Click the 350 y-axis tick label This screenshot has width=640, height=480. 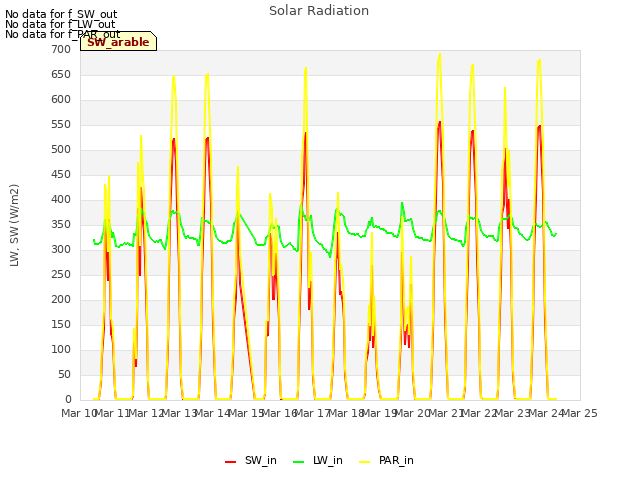[x=61, y=224]
